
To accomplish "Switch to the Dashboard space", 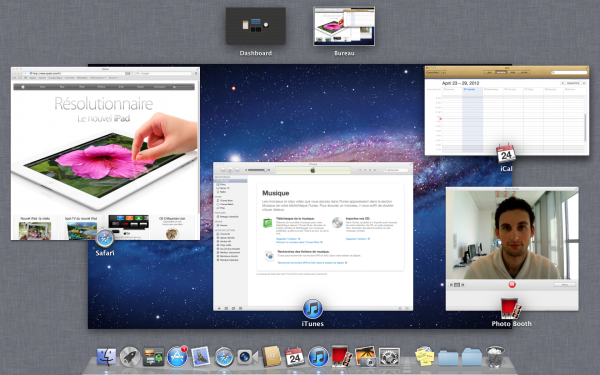I will [256, 26].
